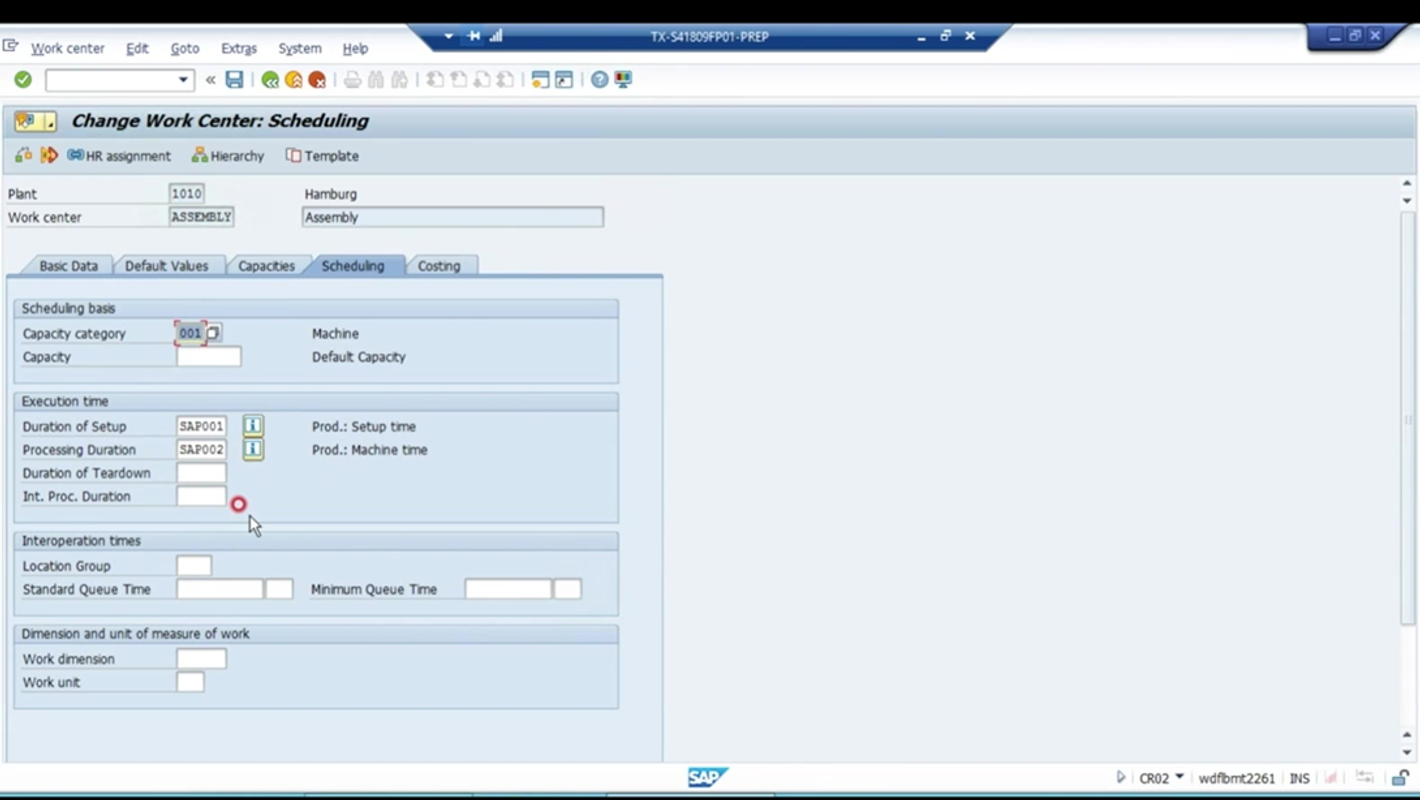The width and height of the screenshot is (1420, 800).
Task: Click the Last Page icon
Action: tap(505, 80)
